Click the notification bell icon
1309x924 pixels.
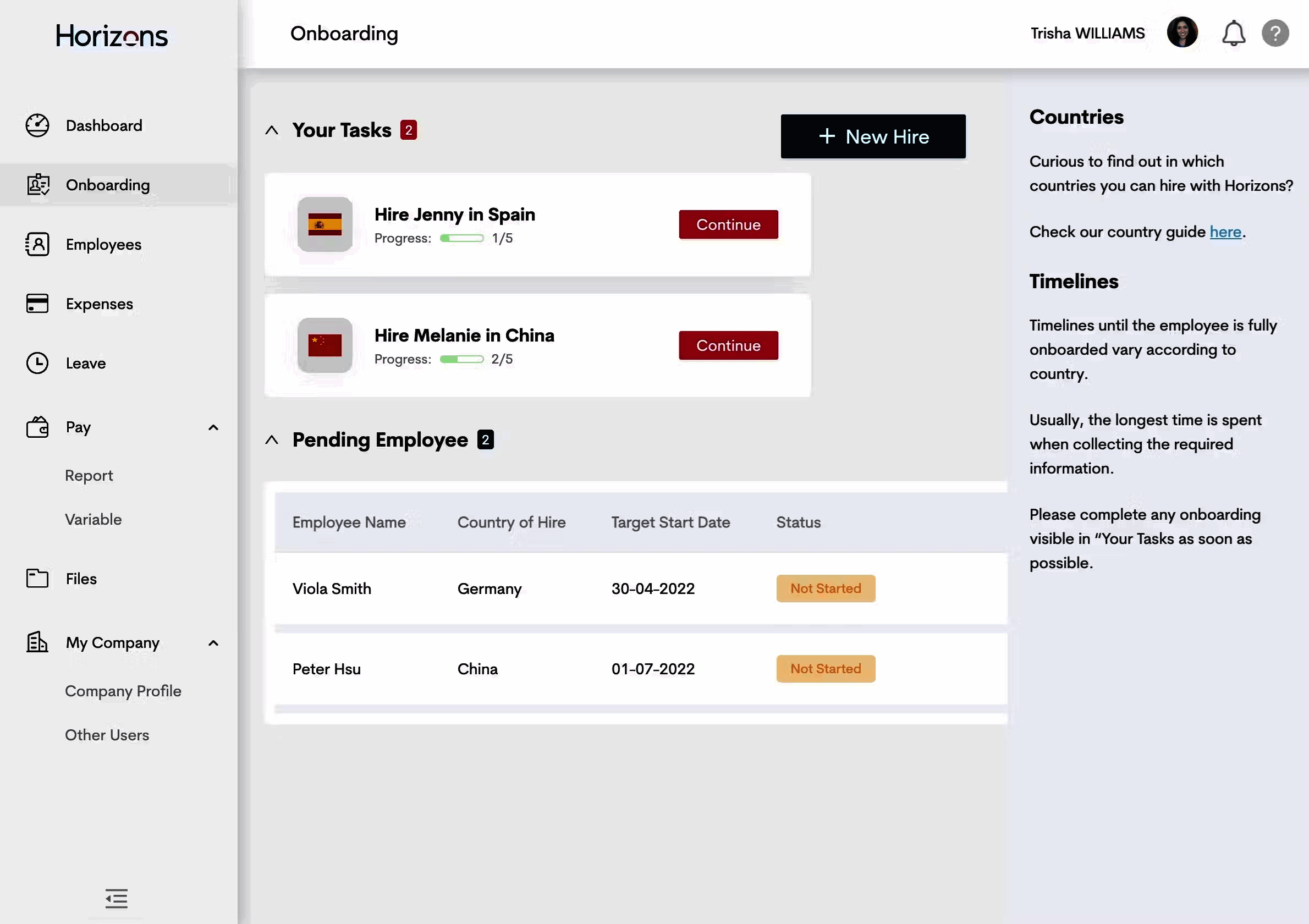click(1233, 33)
